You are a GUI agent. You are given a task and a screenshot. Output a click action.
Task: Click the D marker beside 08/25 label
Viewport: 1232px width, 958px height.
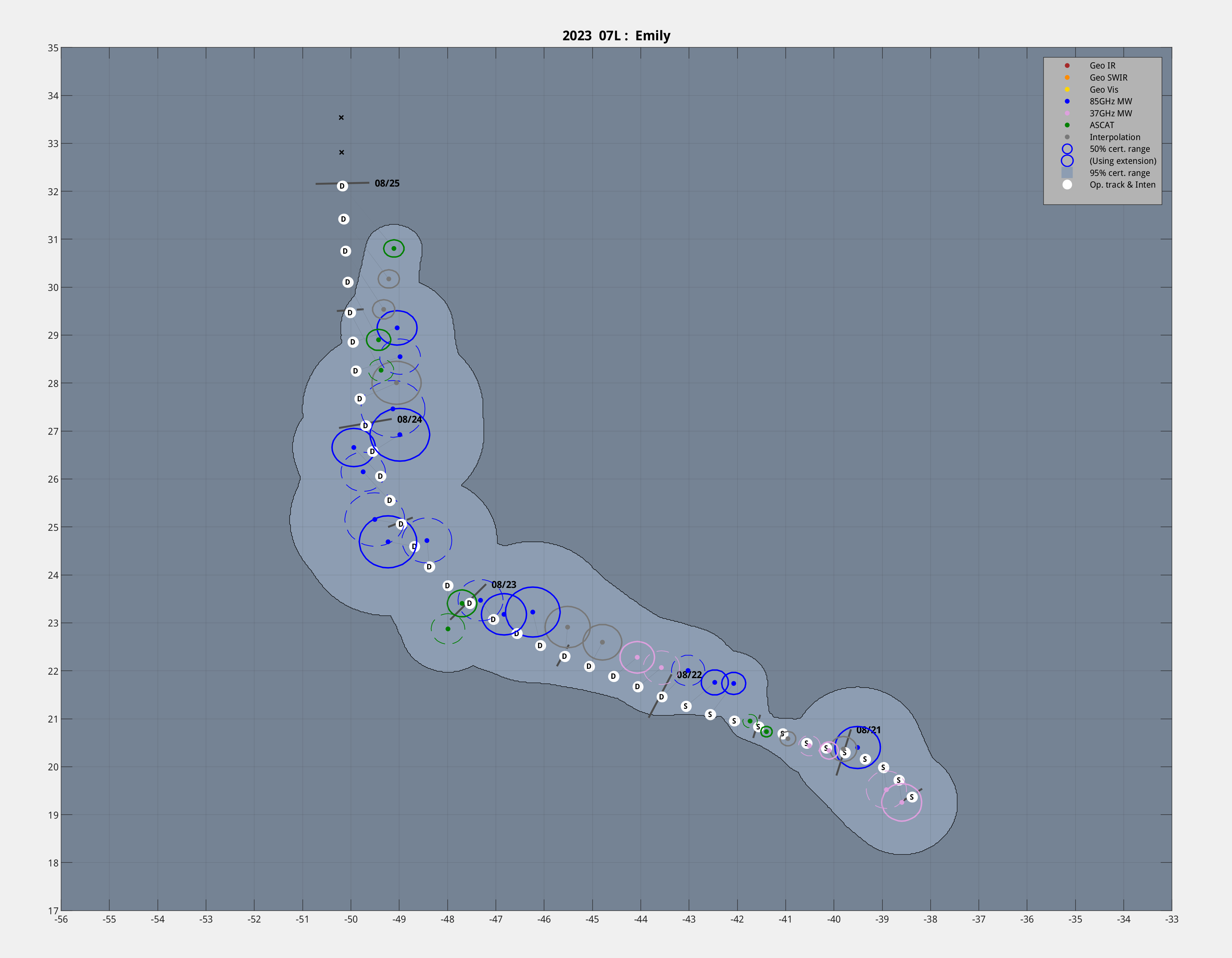click(342, 186)
